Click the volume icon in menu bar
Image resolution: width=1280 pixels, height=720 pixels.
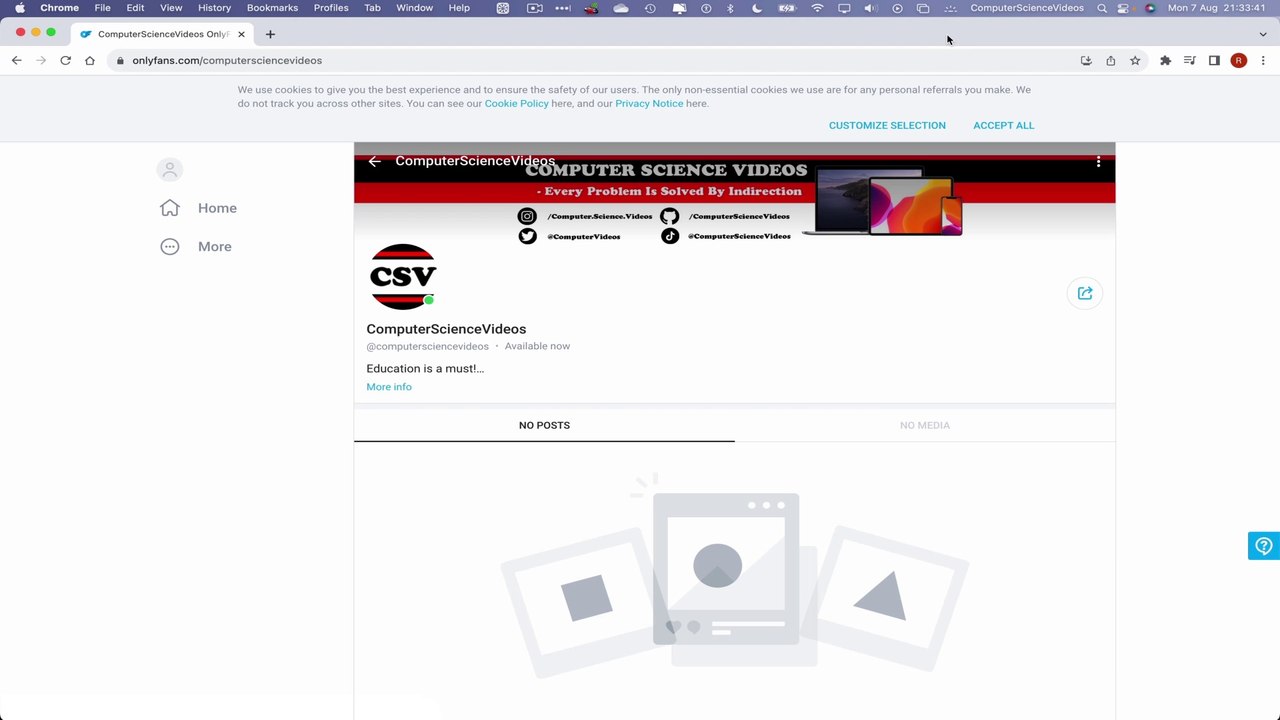[870, 8]
